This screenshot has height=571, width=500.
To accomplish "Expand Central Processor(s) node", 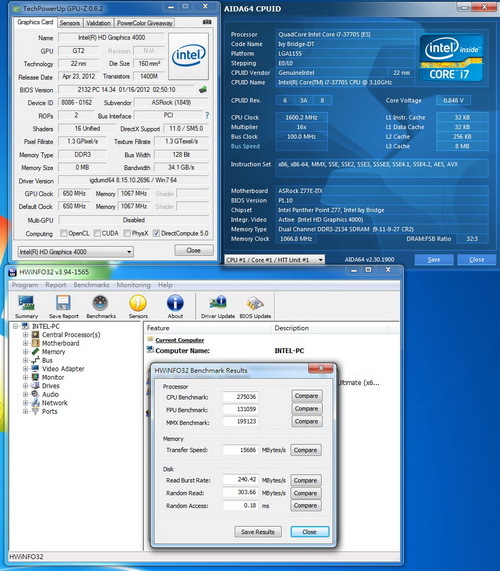I will pos(25,335).
